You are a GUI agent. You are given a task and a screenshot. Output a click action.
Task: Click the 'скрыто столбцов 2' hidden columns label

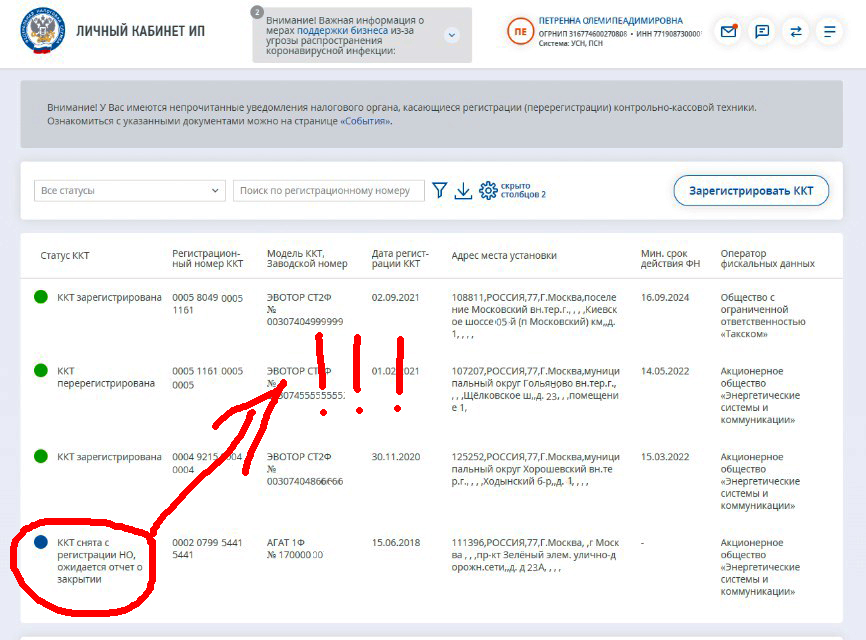(x=523, y=191)
